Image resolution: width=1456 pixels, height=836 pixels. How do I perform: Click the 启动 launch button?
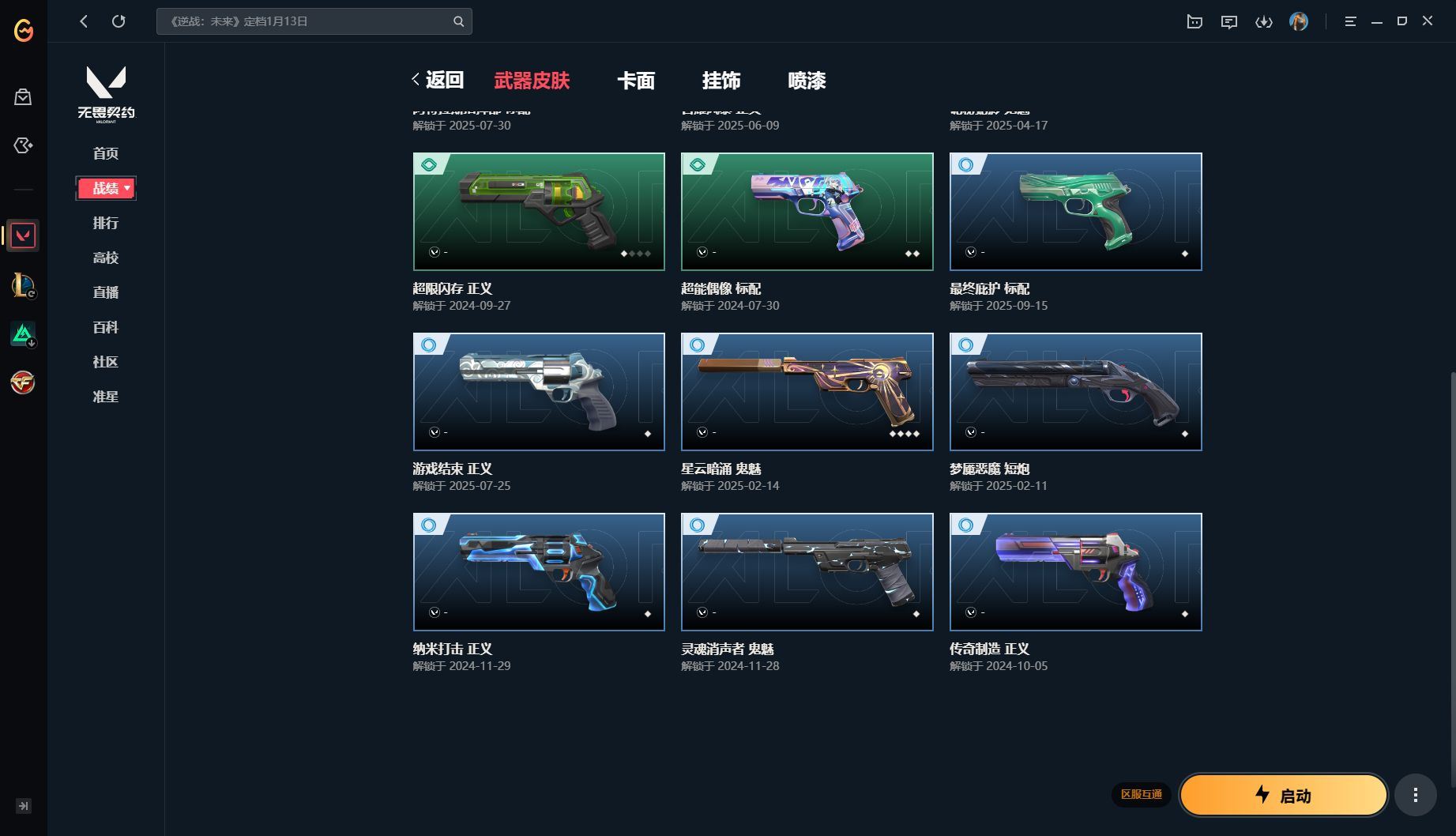(1284, 795)
